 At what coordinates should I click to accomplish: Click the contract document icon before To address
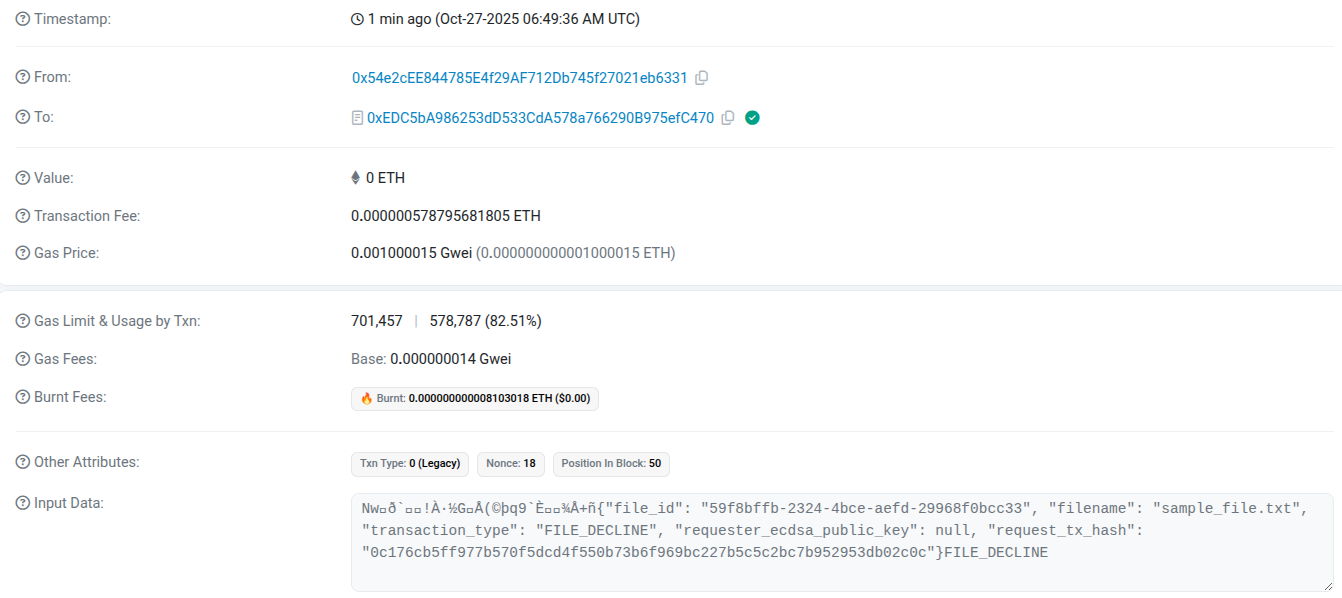coord(357,117)
